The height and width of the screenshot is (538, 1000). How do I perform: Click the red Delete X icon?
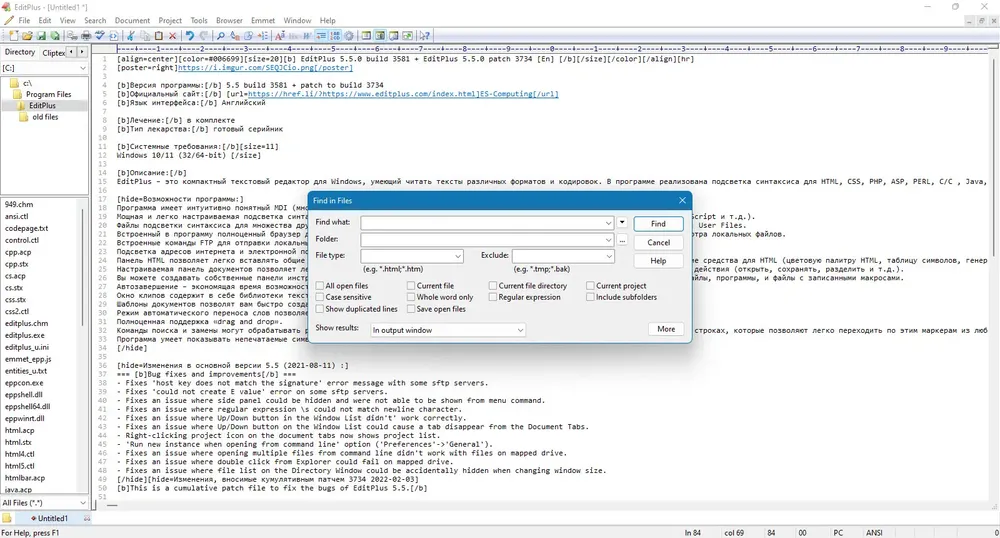click(172, 36)
